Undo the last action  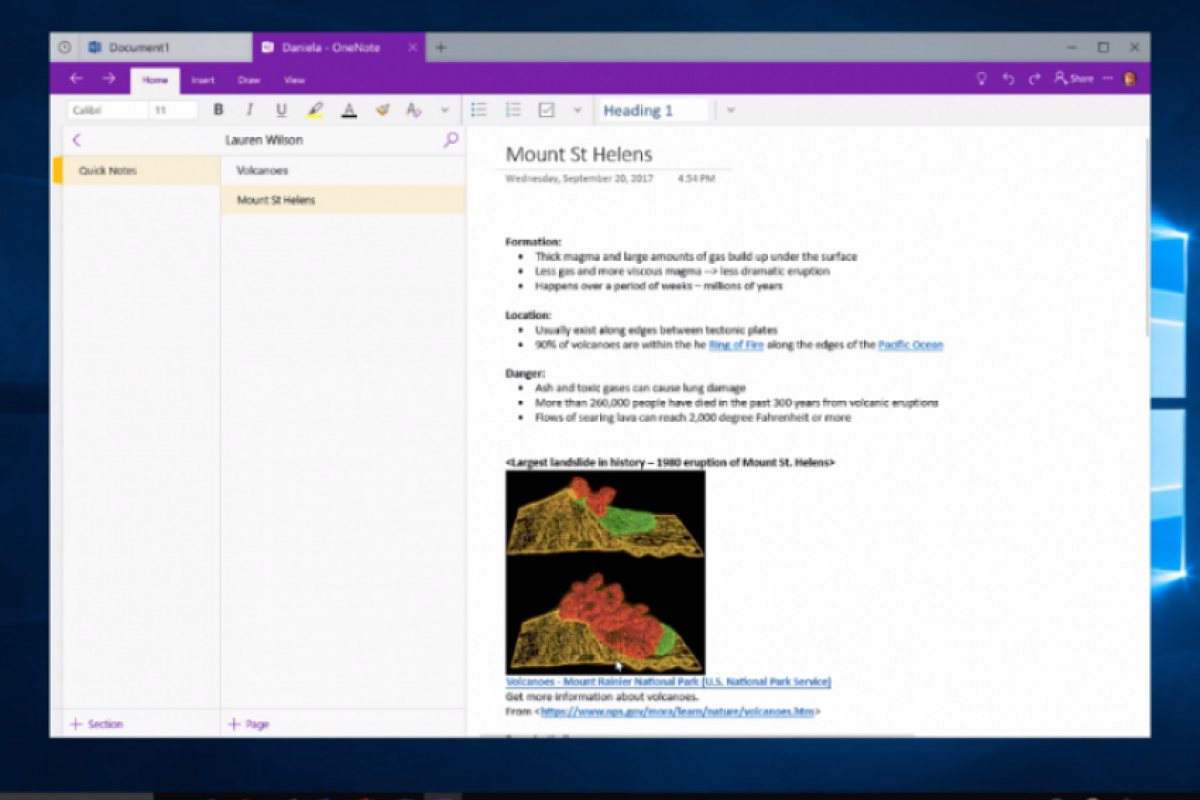tap(1008, 78)
